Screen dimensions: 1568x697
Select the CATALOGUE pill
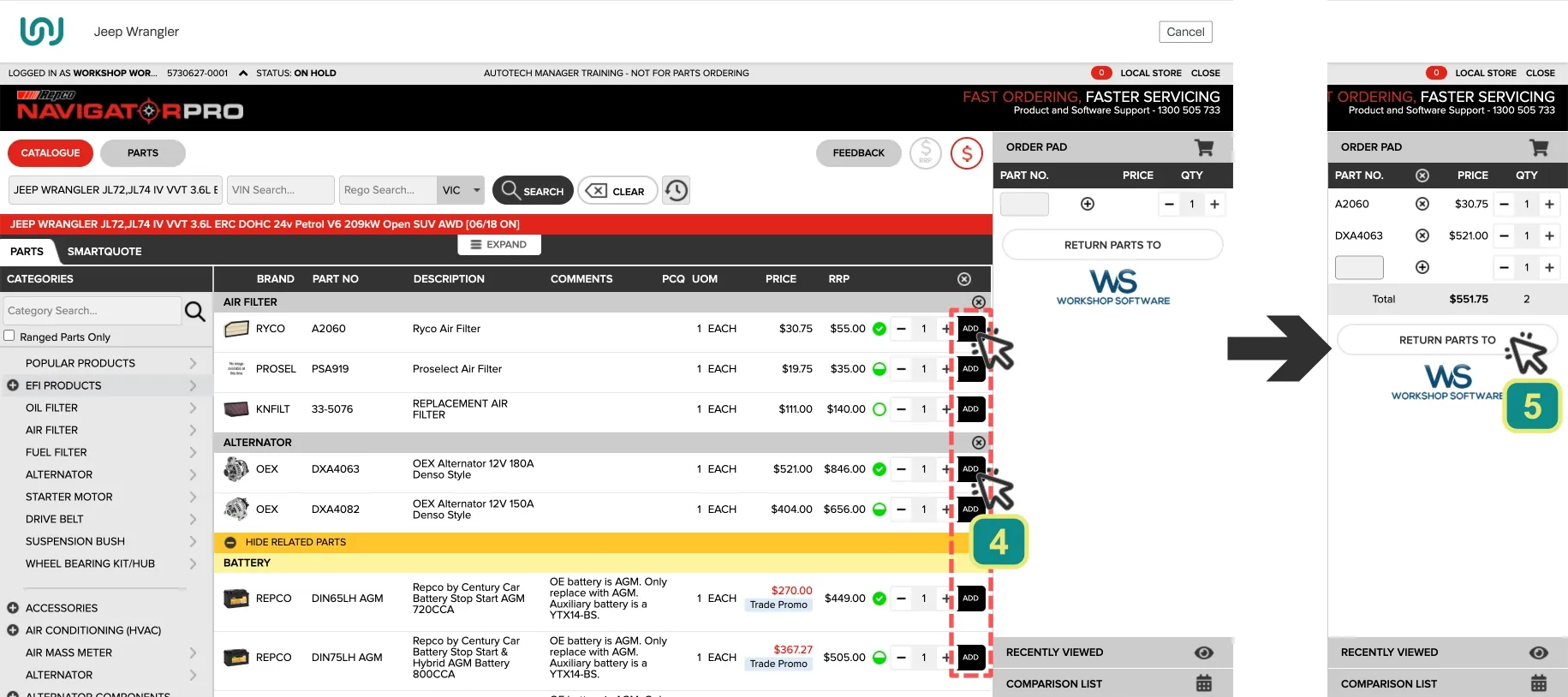click(x=51, y=153)
